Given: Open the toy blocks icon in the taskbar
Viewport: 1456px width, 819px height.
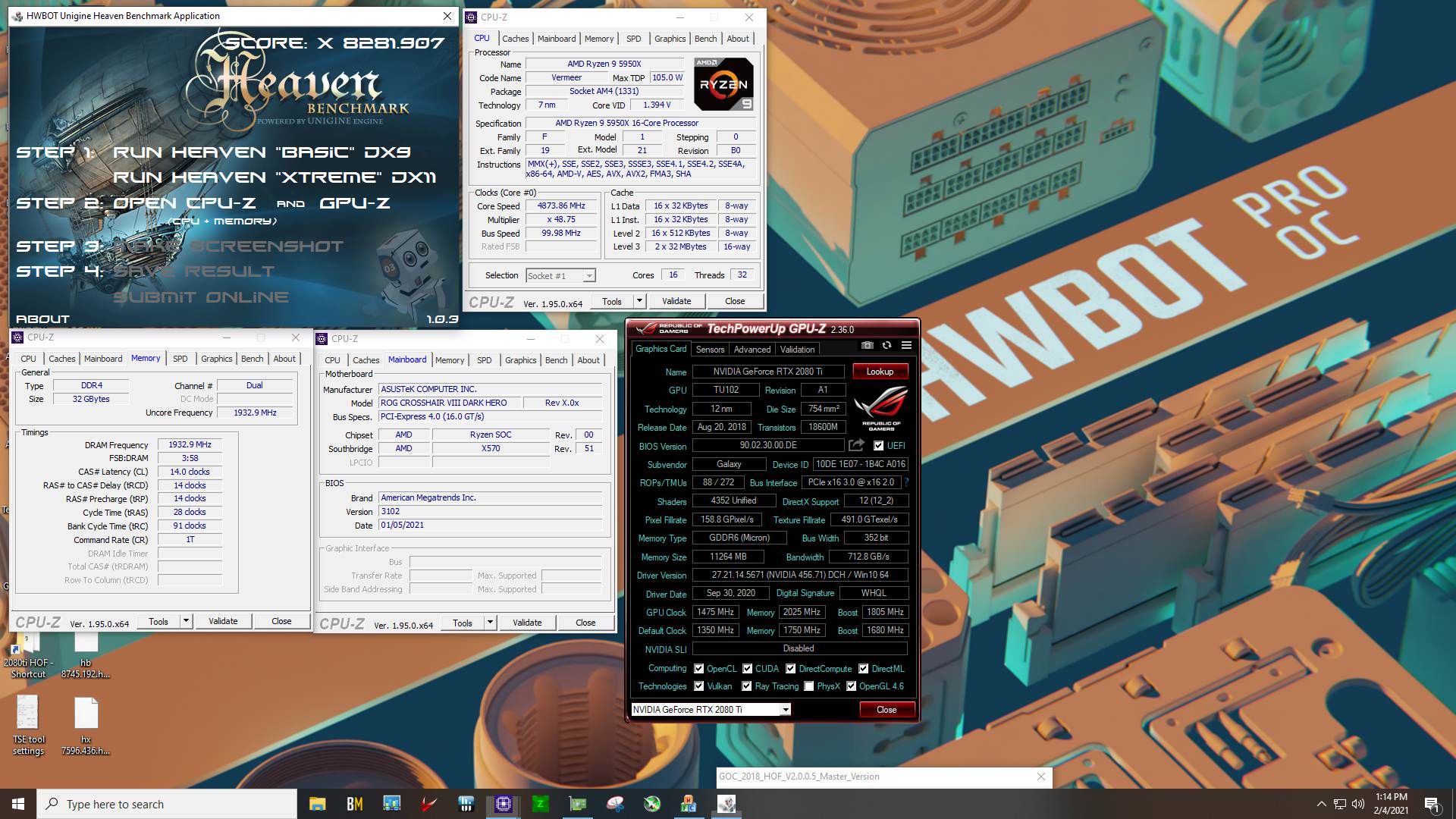Looking at the screenshot, I should pyautogui.click(x=689, y=804).
